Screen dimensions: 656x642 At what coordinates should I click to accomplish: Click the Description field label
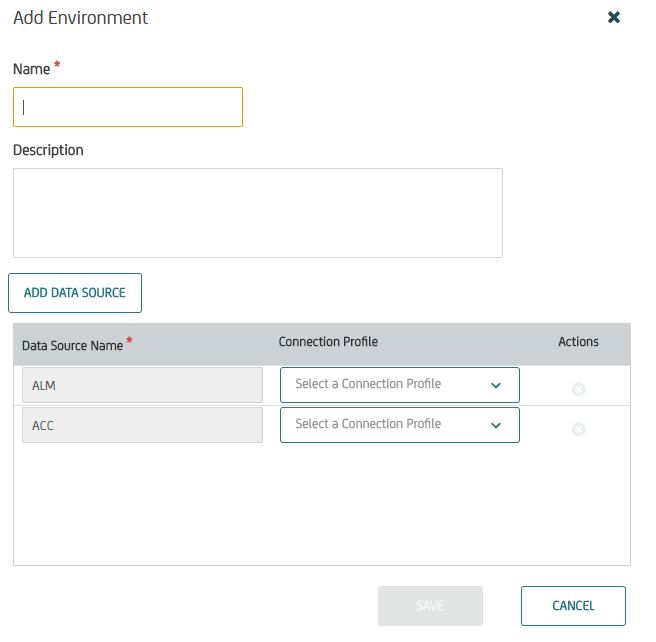pyautogui.click(x=48, y=150)
